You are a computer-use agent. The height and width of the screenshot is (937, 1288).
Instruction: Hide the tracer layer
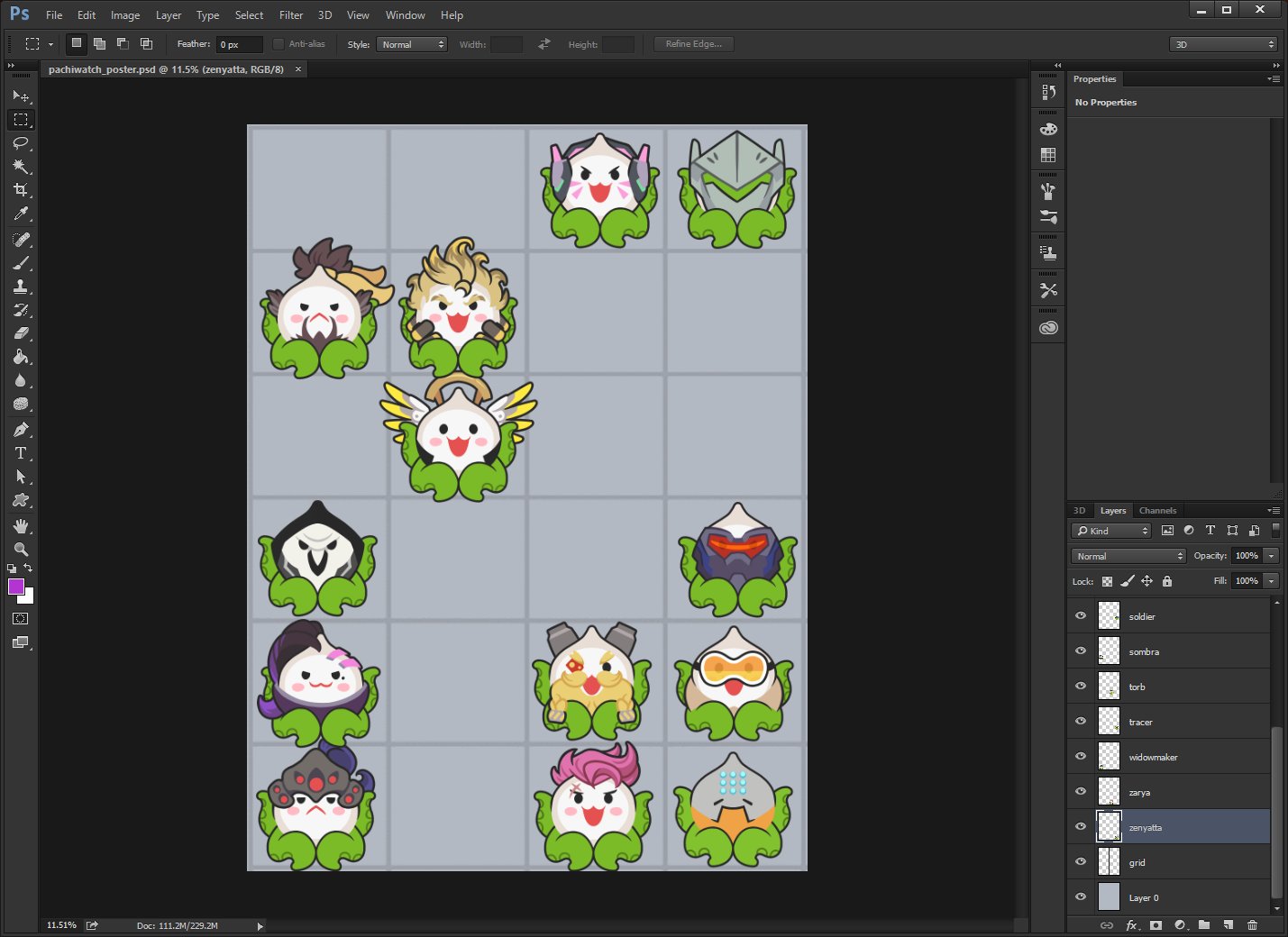pyautogui.click(x=1081, y=722)
